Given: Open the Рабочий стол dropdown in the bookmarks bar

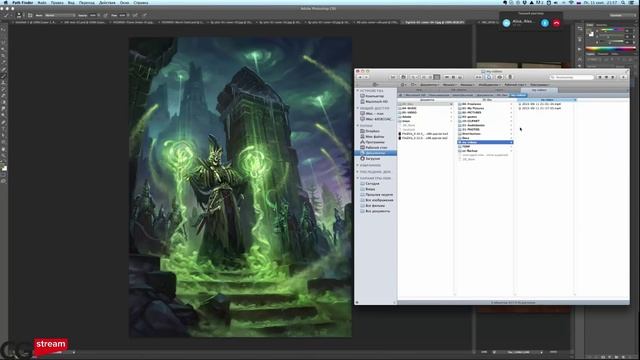Looking at the screenshot, I should click(515, 85).
